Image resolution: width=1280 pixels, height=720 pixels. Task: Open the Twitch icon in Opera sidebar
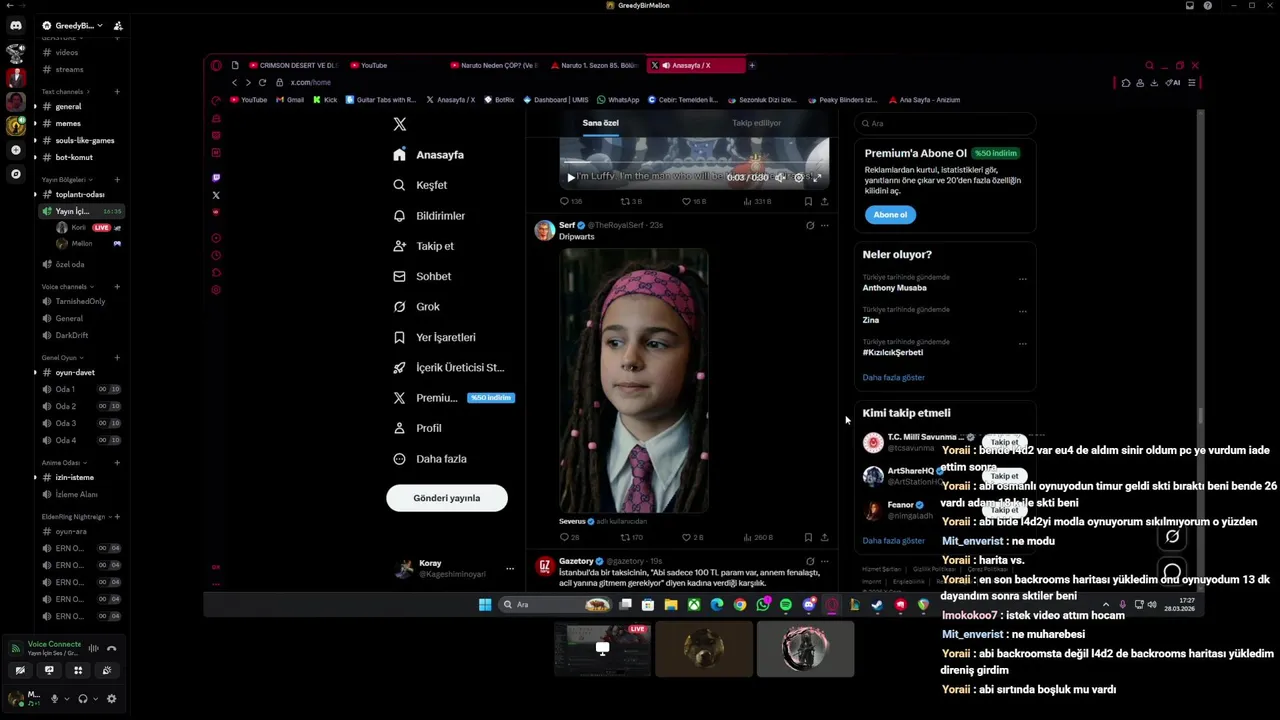point(216,177)
